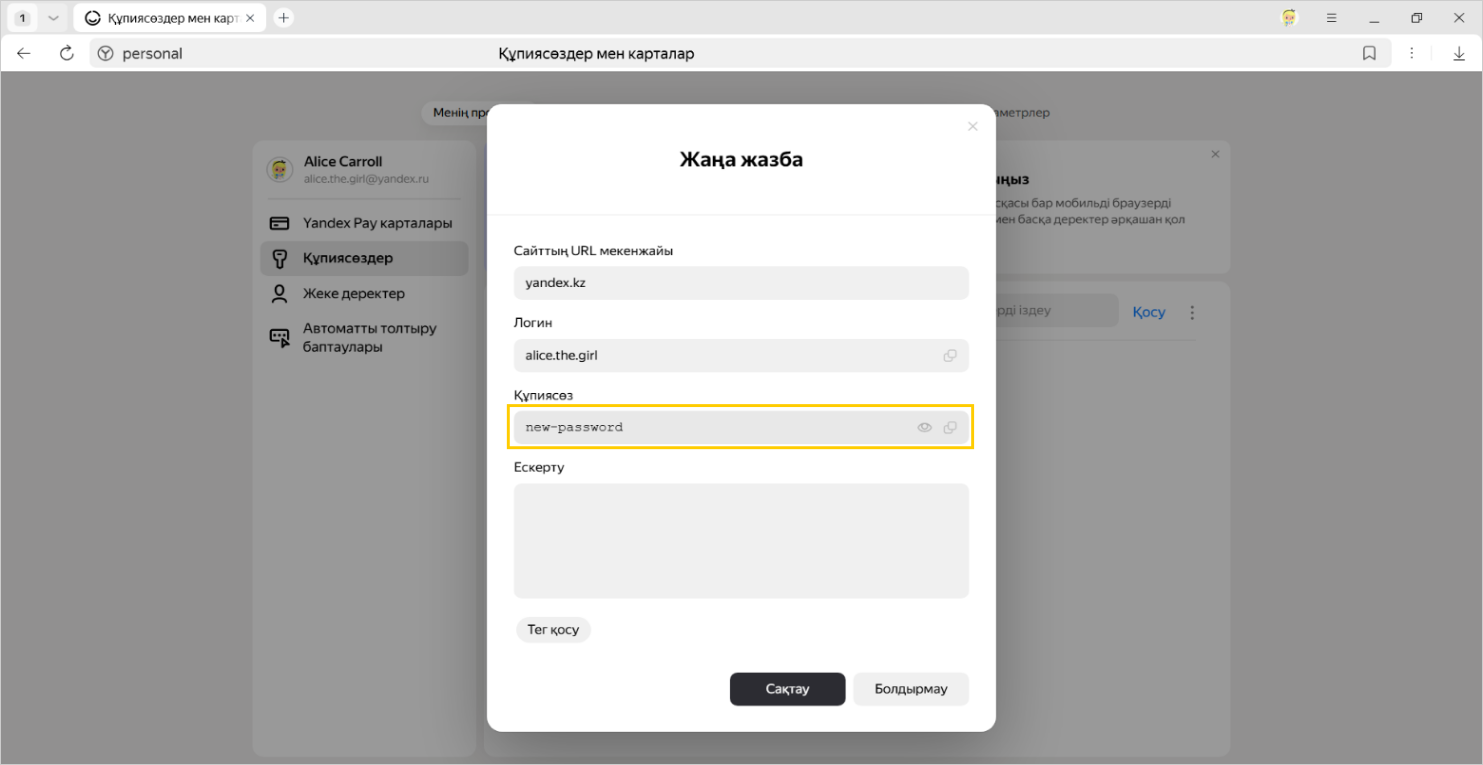This screenshot has height=765, width=1483.
Task: Add a tag with Тег қосу
Action: coord(553,630)
